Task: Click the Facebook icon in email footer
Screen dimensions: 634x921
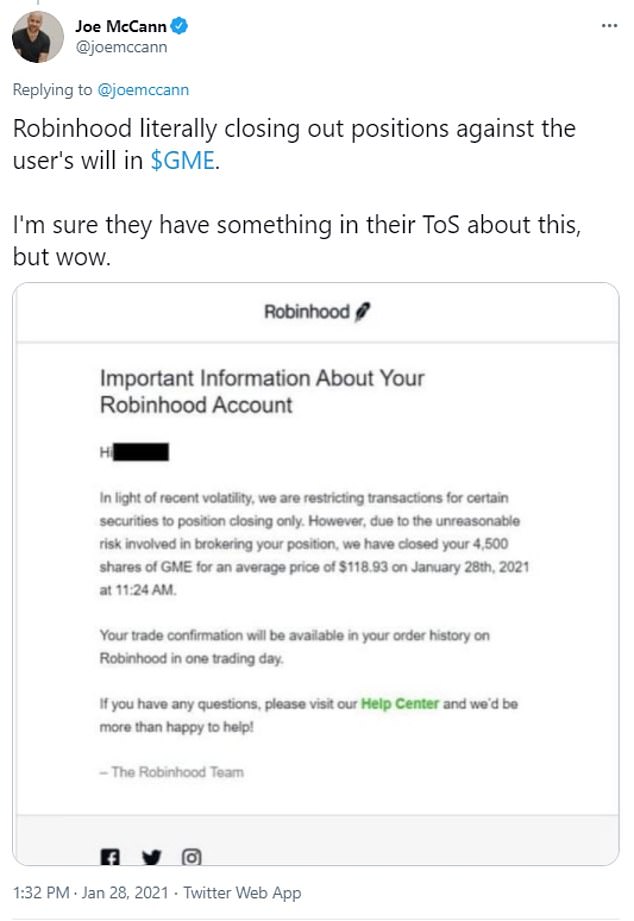Action: pos(109,856)
